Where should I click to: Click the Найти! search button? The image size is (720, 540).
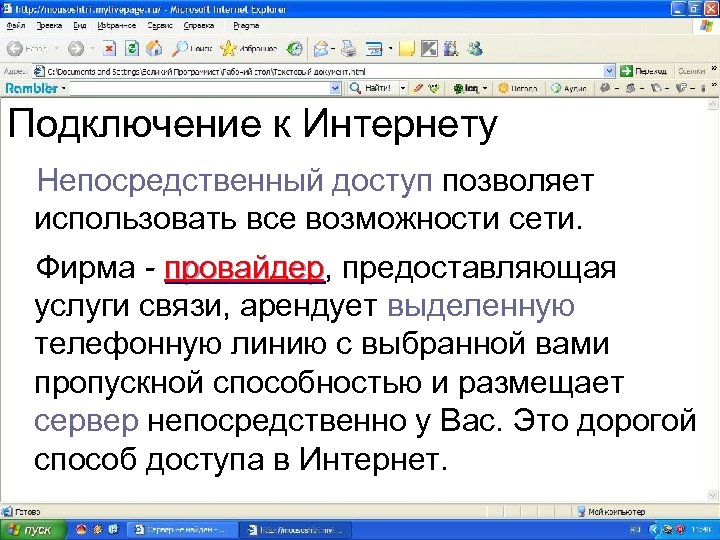tap(370, 88)
